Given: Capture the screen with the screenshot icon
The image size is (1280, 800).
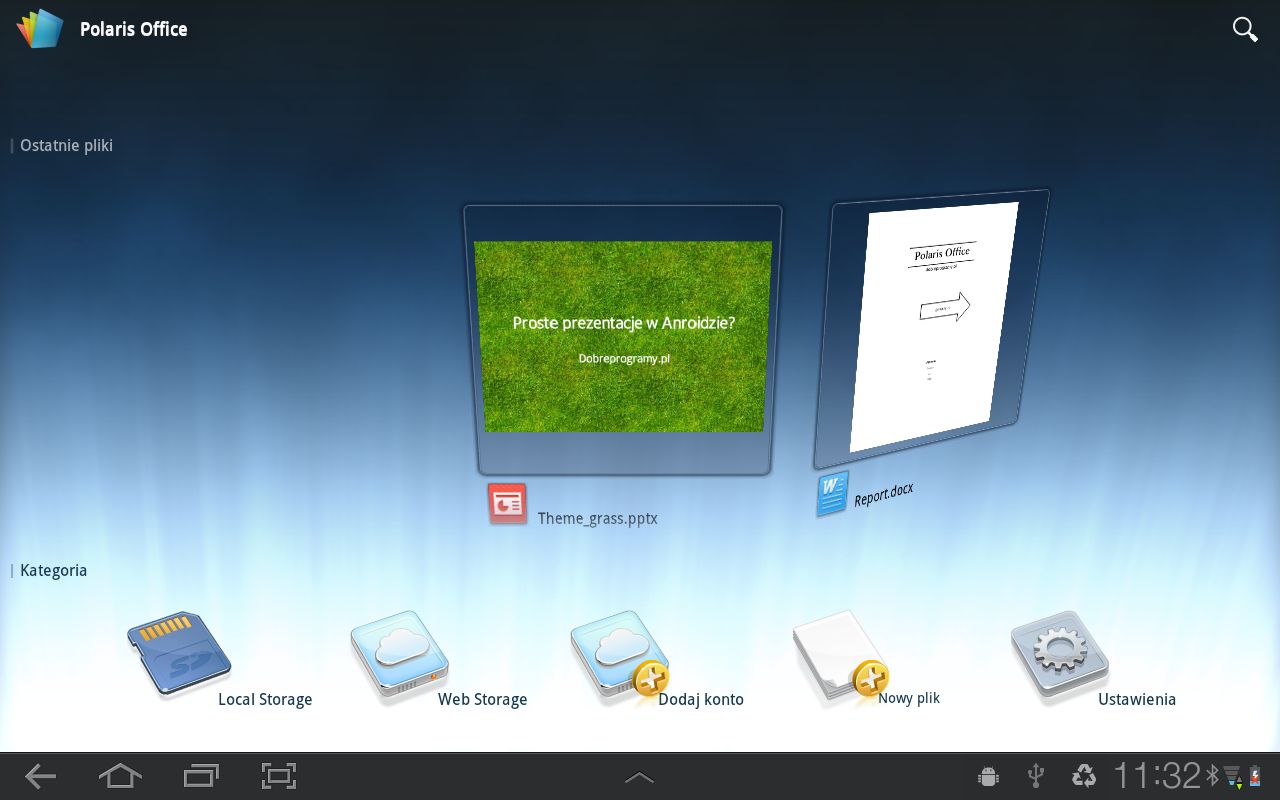Looking at the screenshot, I should [x=279, y=776].
